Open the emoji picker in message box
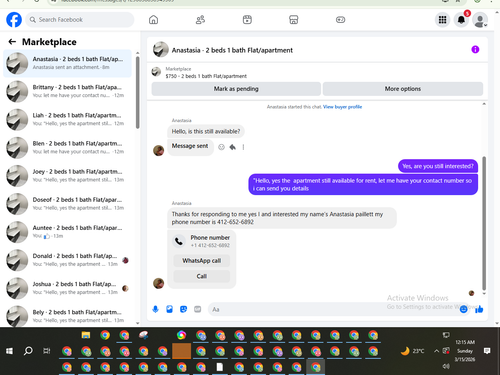 point(464,309)
